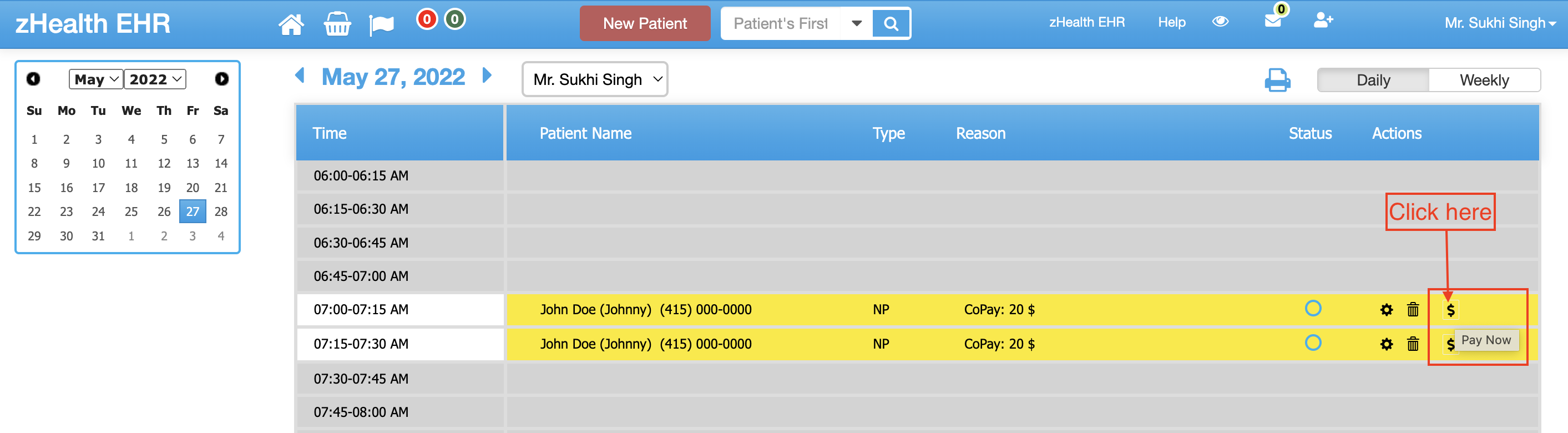The image size is (1568, 433).
Task: Open the year dropdown showing 2022
Action: point(155,79)
